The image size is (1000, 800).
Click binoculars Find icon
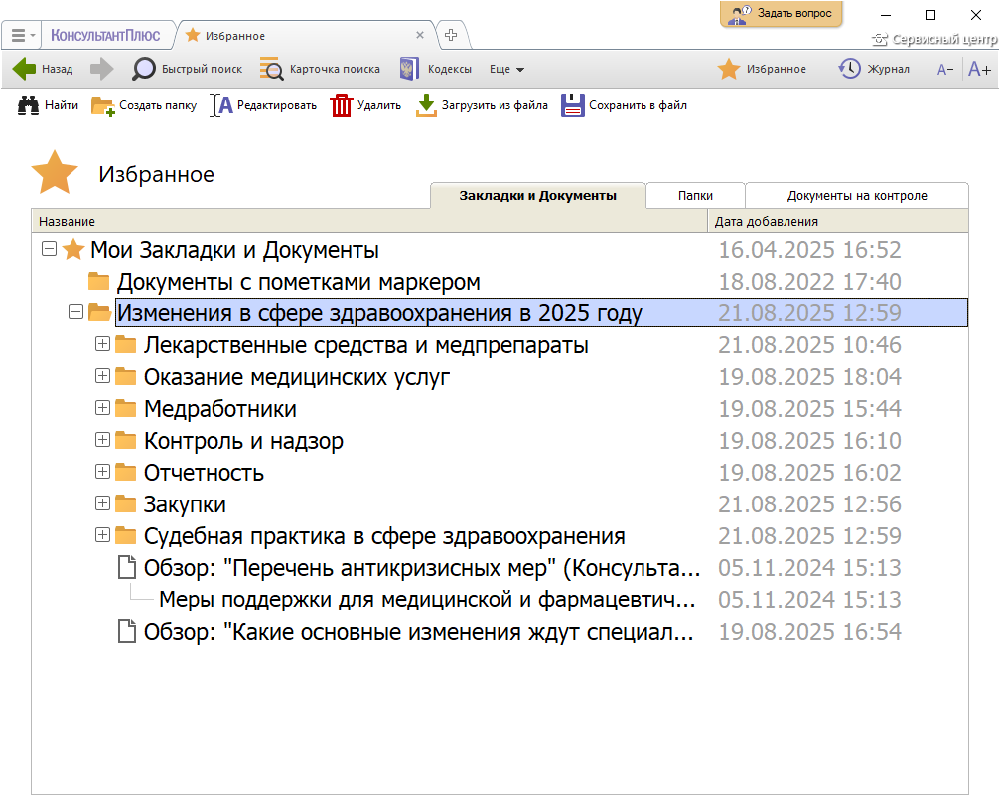click(x=29, y=105)
